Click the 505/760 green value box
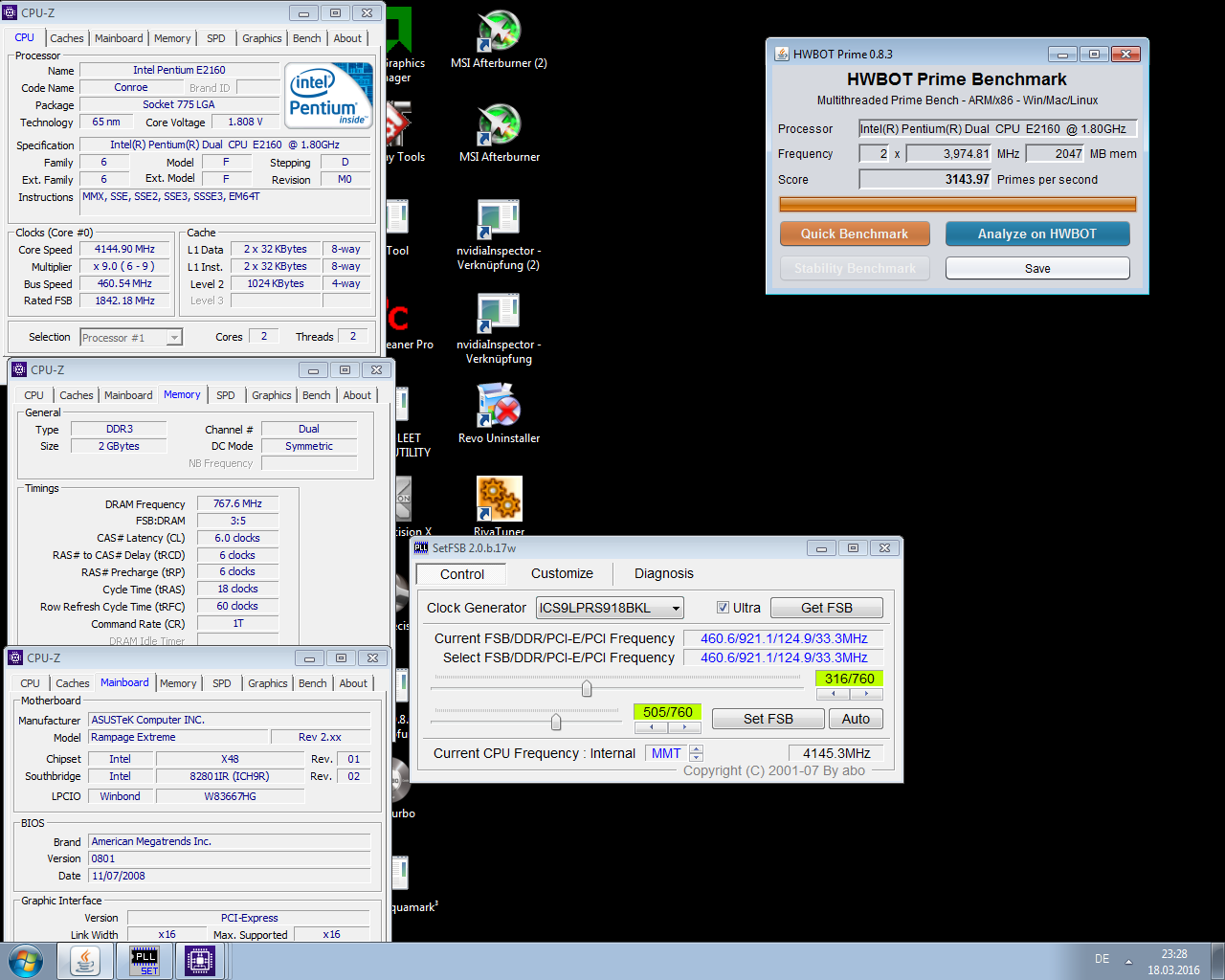The image size is (1225, 980). click(668, 712)
